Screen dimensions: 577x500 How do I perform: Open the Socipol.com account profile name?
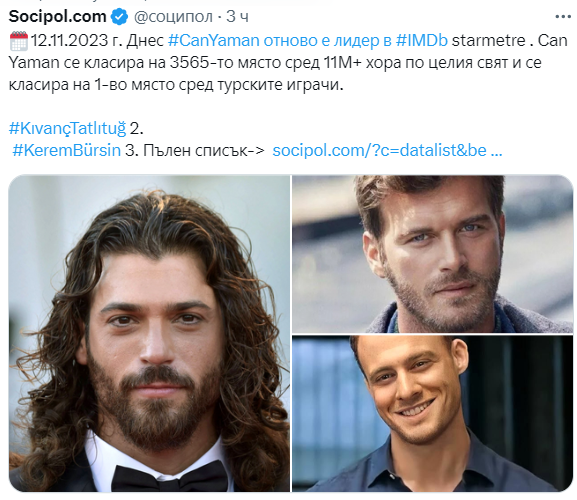tap(57, 17)
